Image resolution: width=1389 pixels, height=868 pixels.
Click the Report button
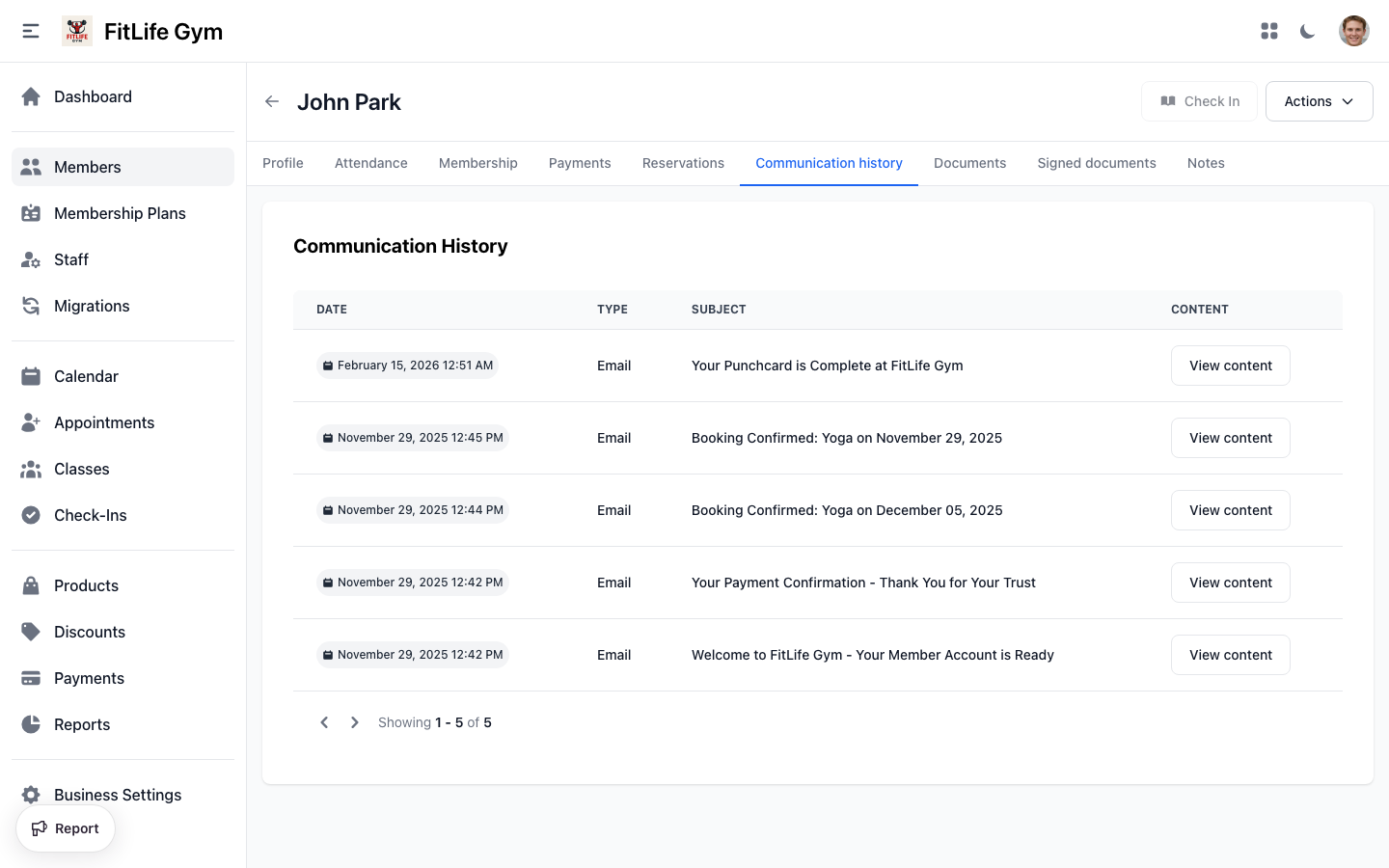66,827
